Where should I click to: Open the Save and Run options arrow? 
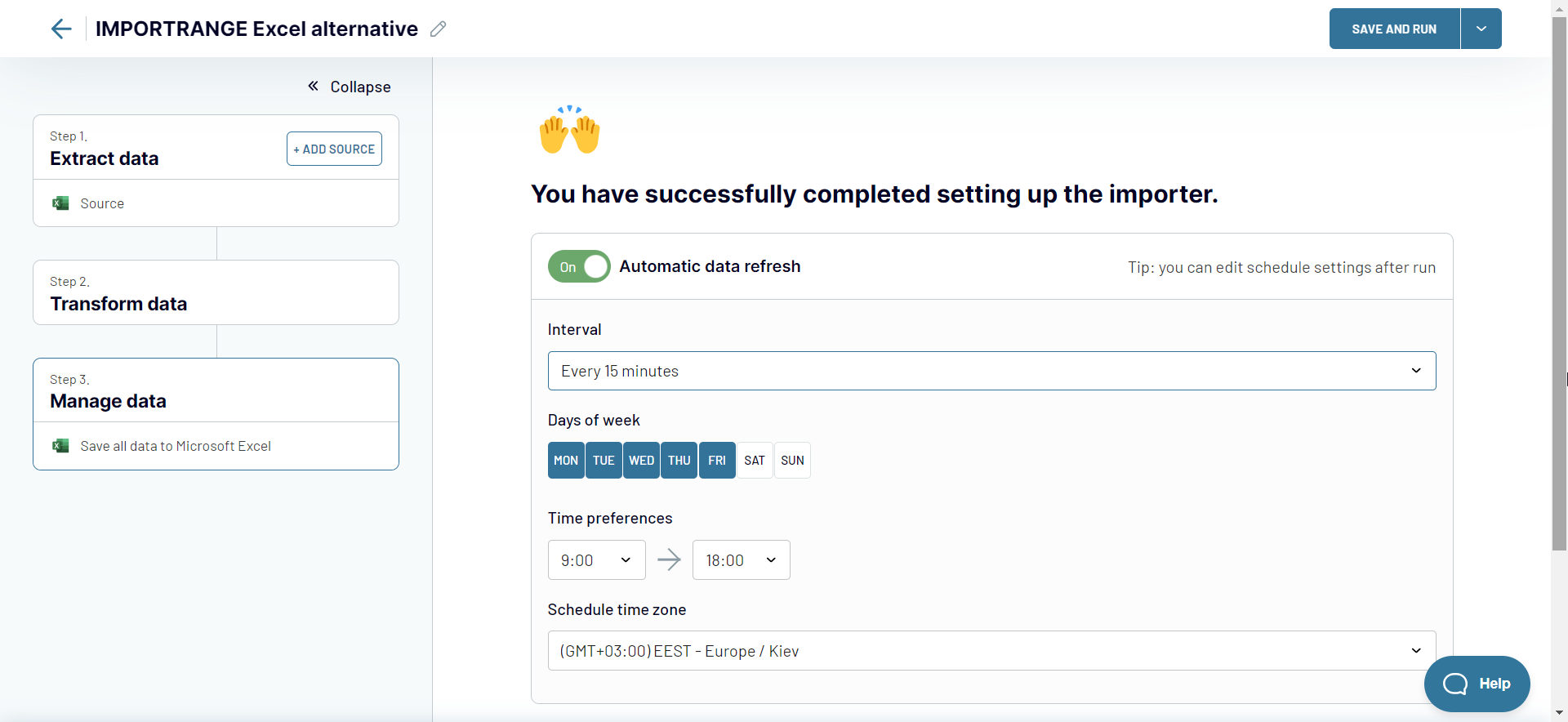point(1481,29)
